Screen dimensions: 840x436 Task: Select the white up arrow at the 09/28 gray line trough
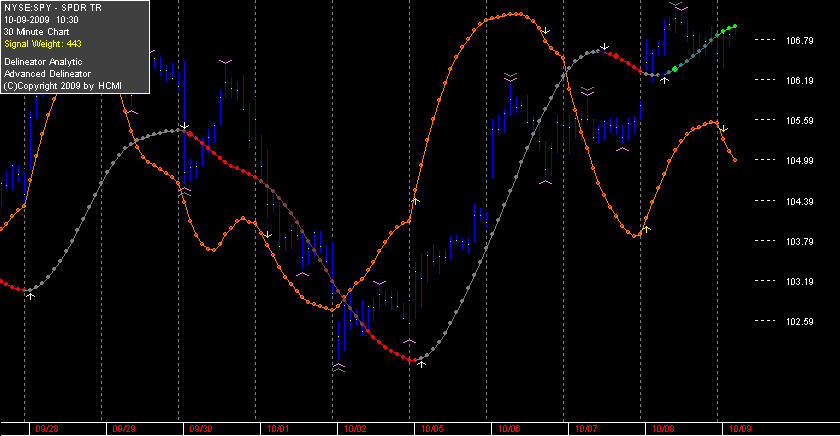31,296
